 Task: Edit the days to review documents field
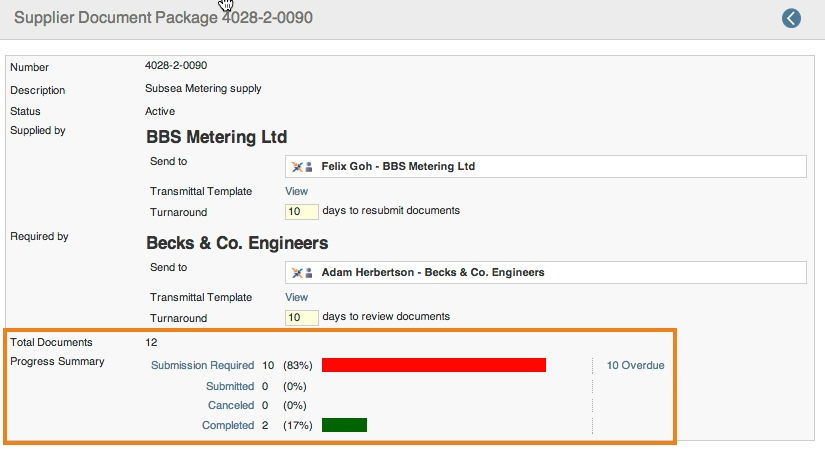pyautogui.click(x=301, y=317)
